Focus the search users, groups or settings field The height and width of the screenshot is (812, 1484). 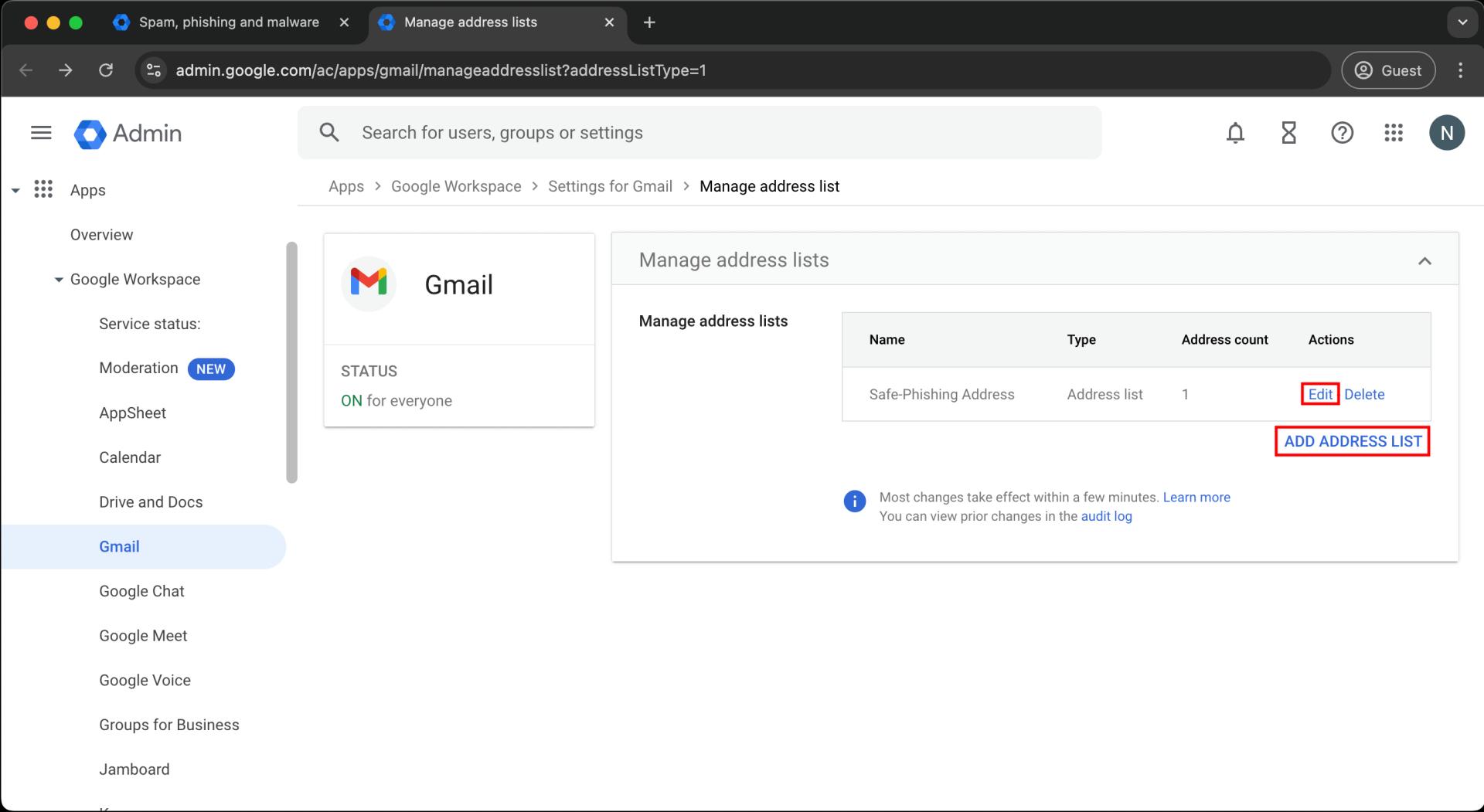[x=699, y=133]
